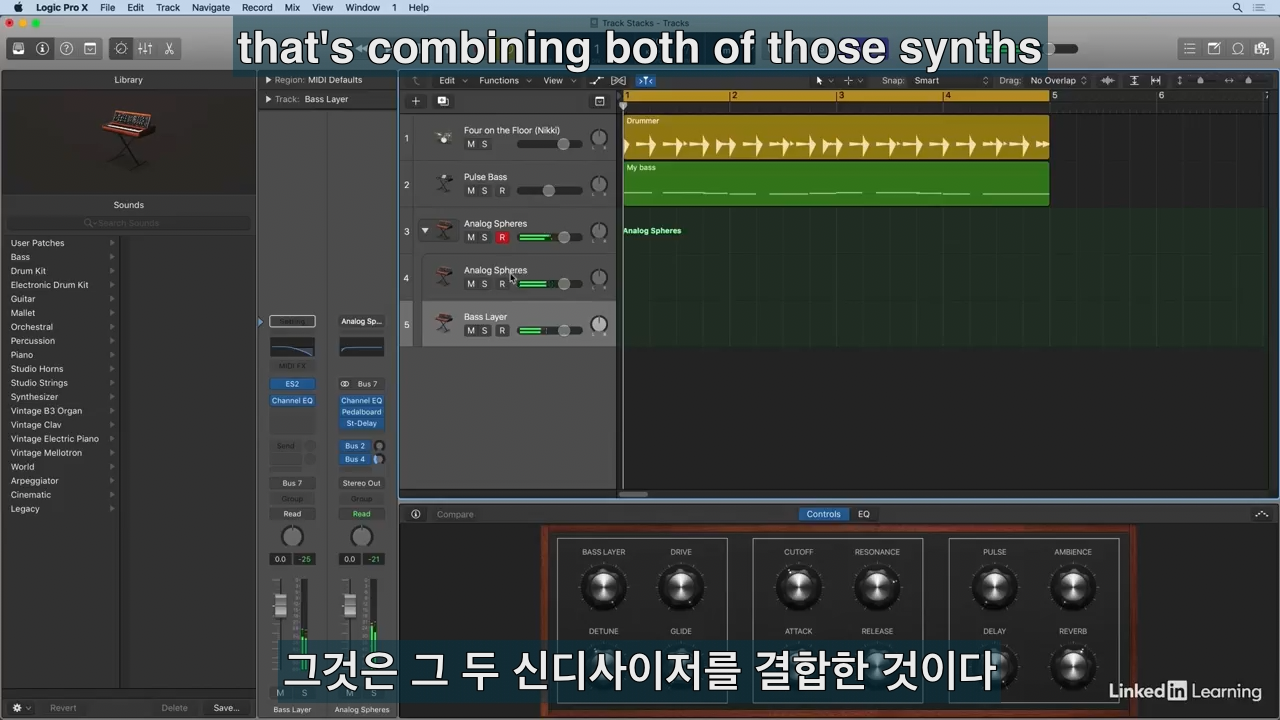Screen dimensions: 1280x720
Task: Click the horizontal auto zoom icon
Action: coord(1156,80)
